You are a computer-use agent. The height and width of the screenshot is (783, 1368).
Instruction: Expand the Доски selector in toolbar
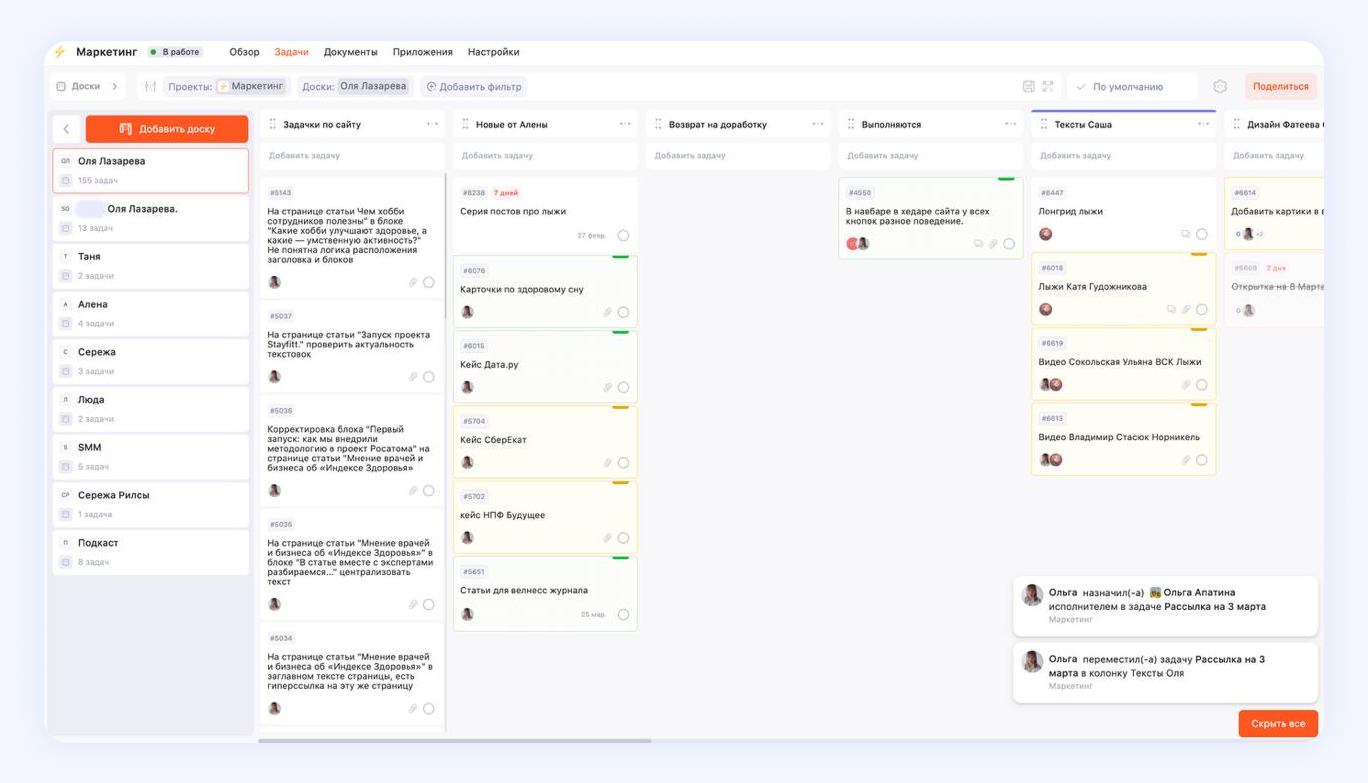click(x=88, y=87)
